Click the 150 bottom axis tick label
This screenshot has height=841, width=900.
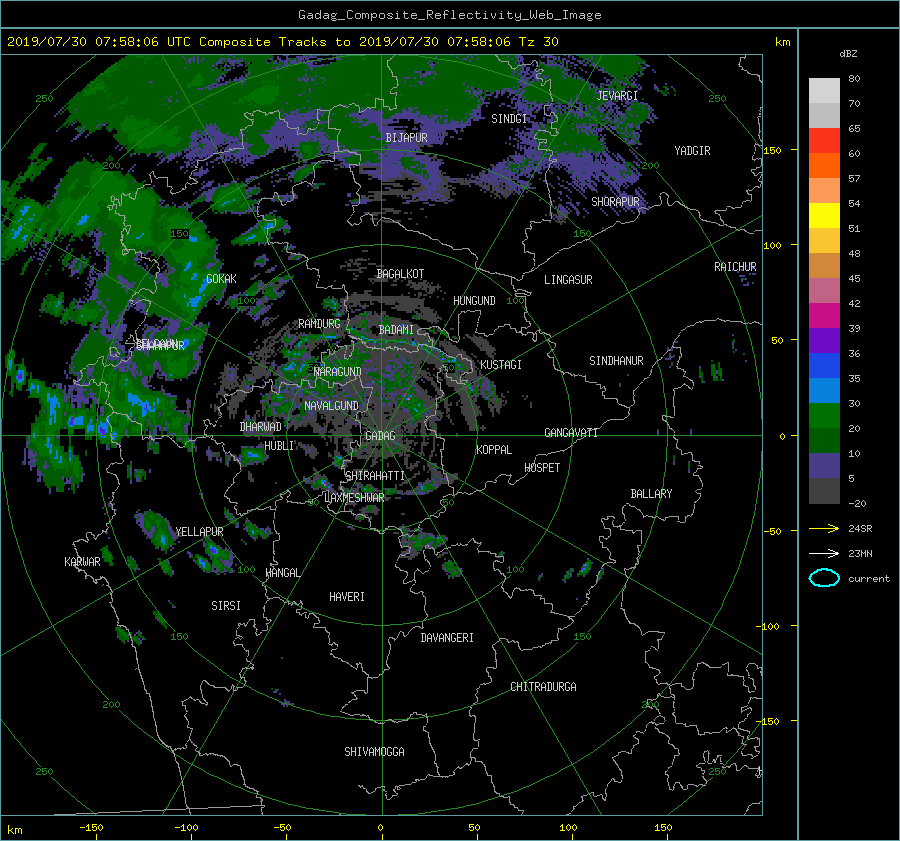point(663,828)
